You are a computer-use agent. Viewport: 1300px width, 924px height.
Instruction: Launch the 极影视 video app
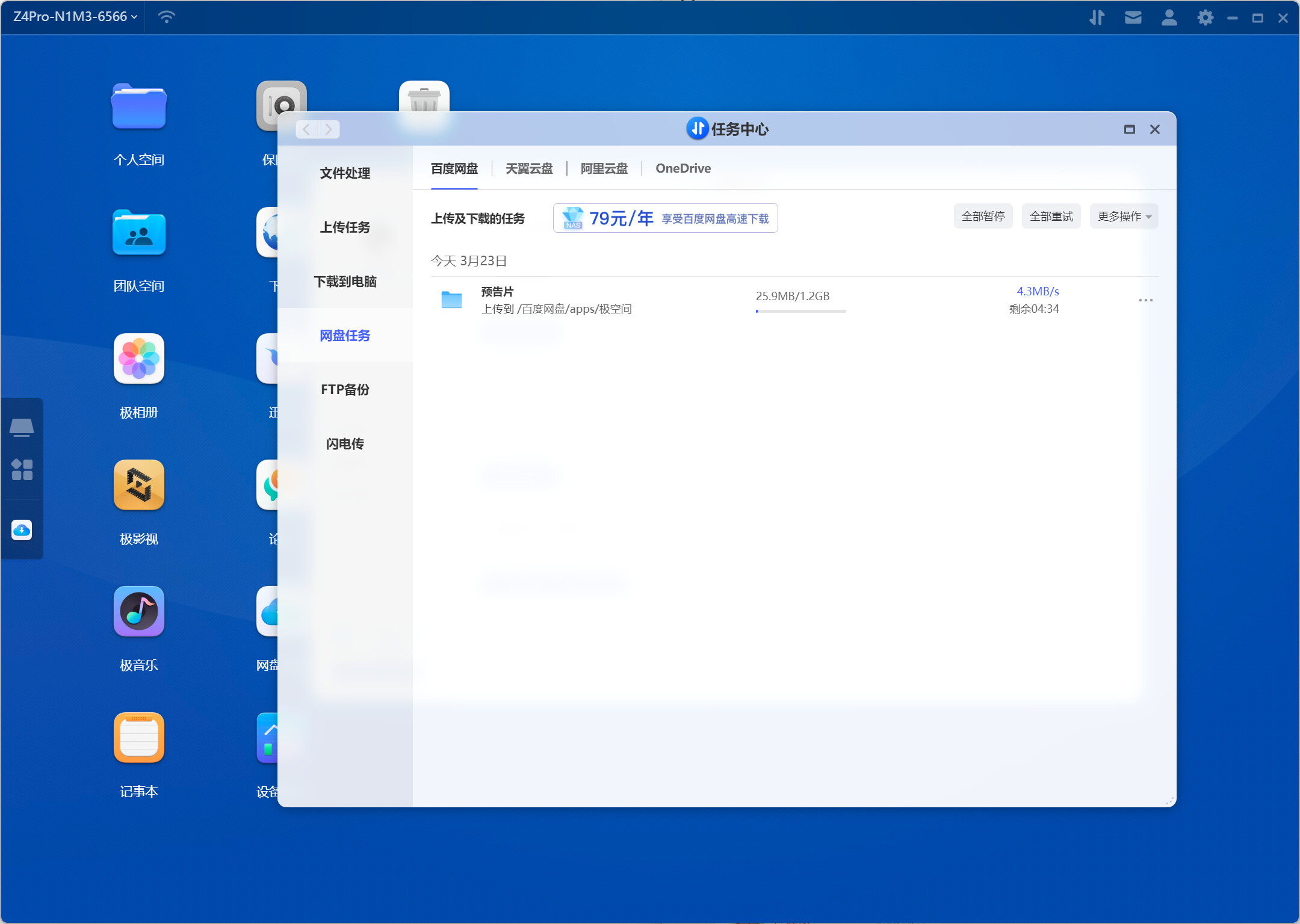138,485
